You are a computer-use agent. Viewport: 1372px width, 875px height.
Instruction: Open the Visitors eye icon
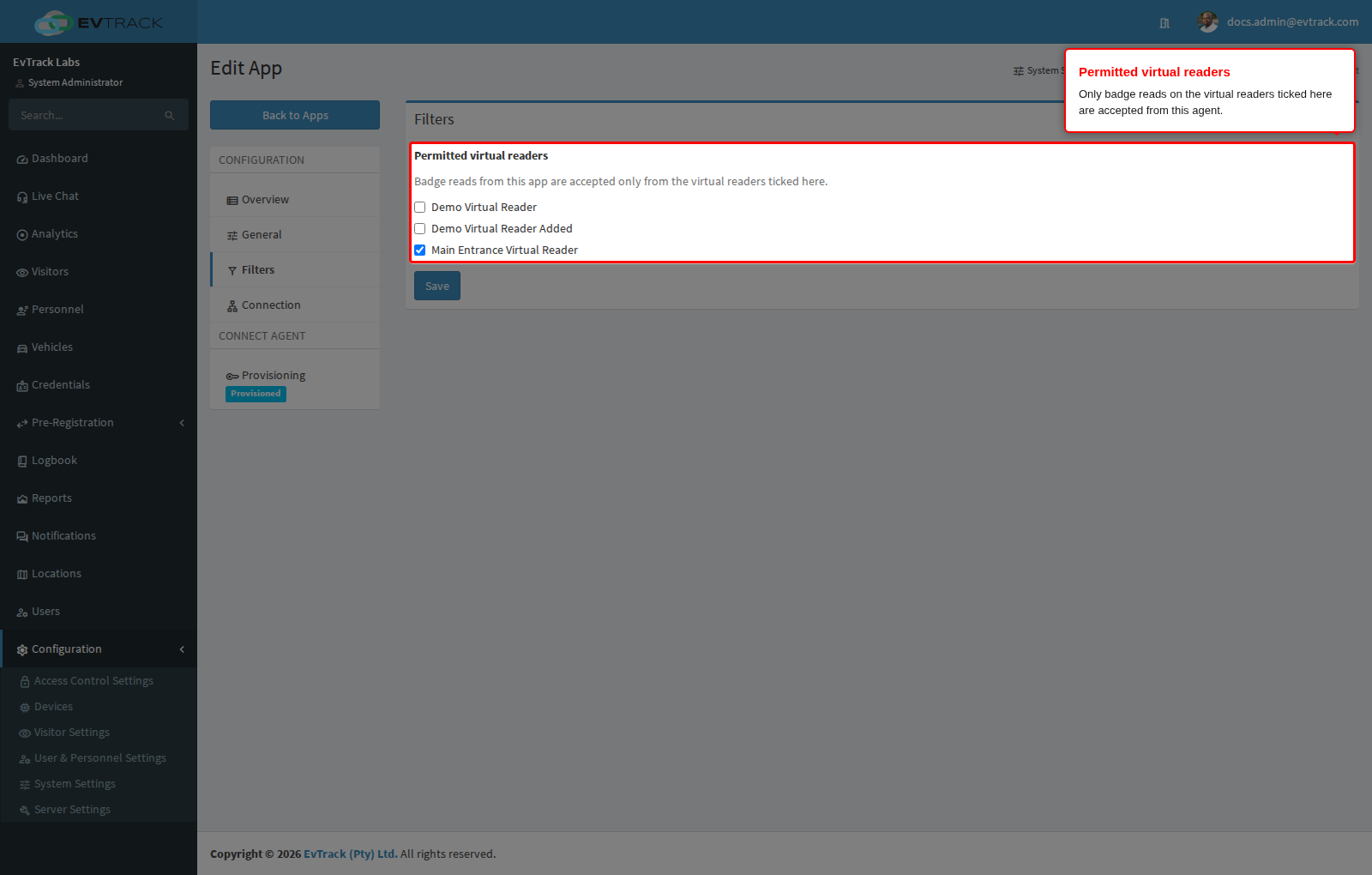click(x=22, y=273)
